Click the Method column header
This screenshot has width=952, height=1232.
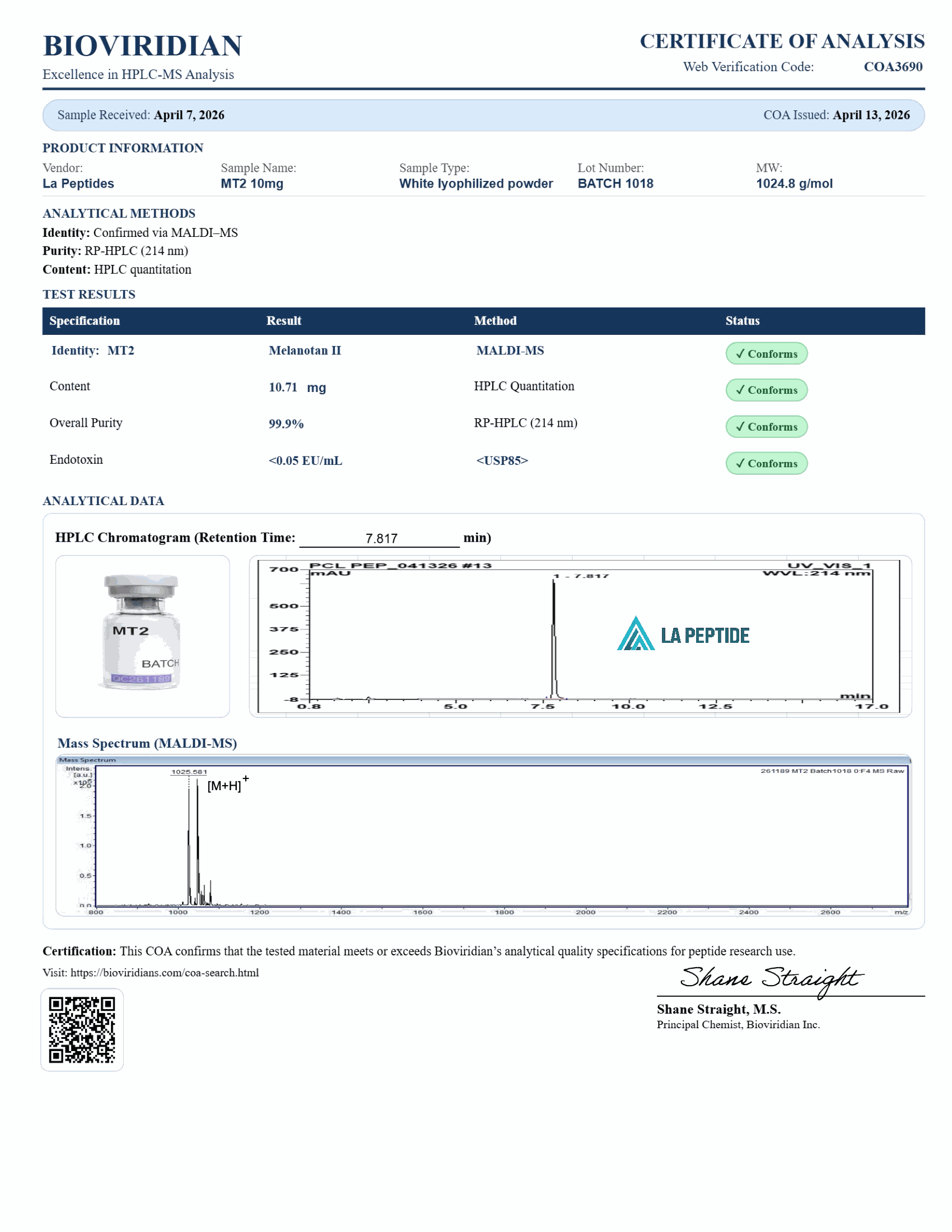click(x=495, y=321)
